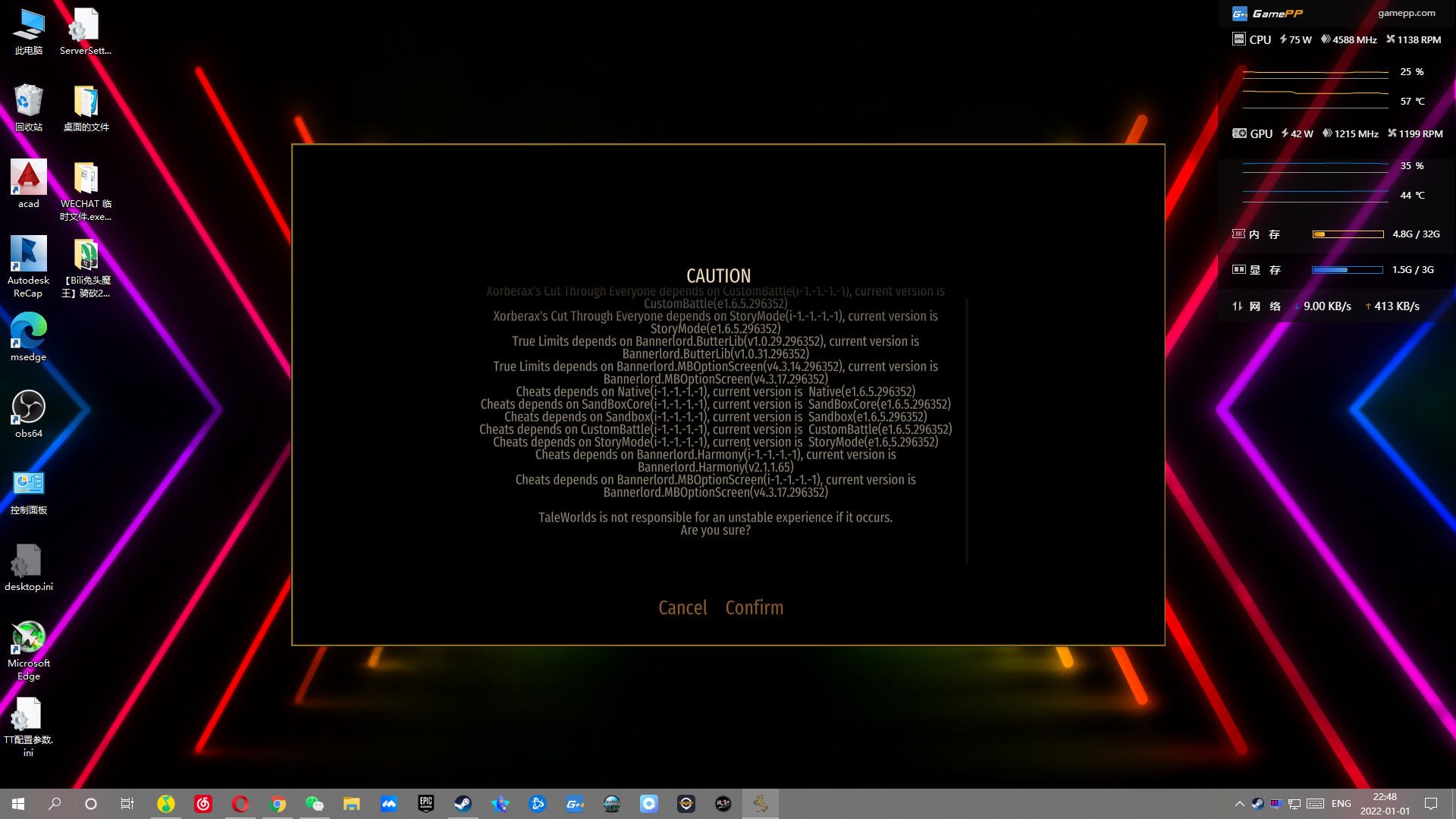Screen dimensions: 1456x819
Task: Switch to Bannerlord horse icon on taskbar
Action: click(761, 804)
